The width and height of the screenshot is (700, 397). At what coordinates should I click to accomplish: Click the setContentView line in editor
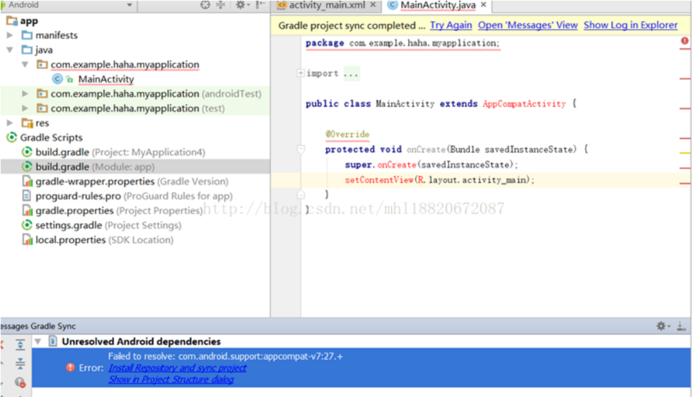[439, 180]
